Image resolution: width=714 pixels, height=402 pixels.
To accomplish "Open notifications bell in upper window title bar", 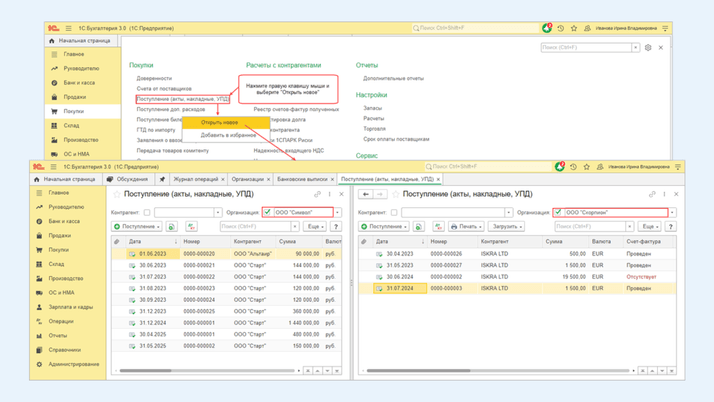I will [547, 28].
